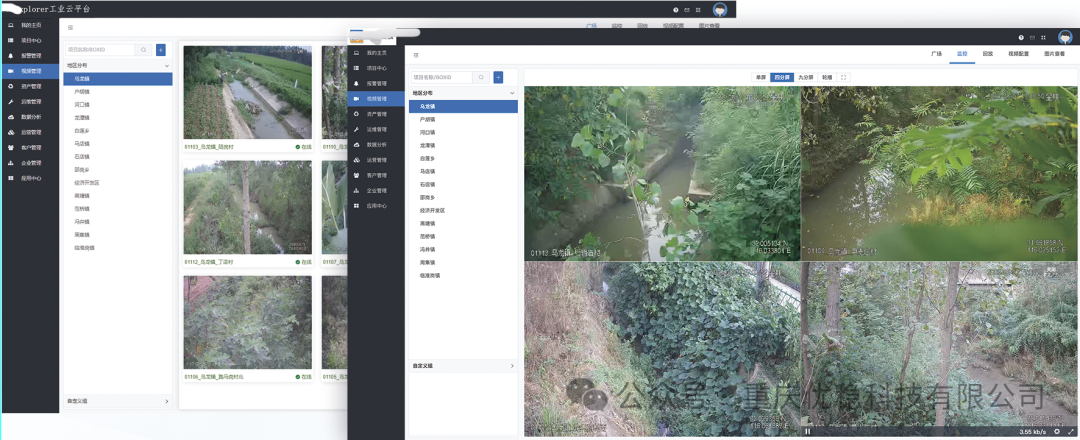Image resolution: width=1080 pixels, height=440 pixels.
Task: Open 数据分析 in the far-left sidebar
Action: [31, 117]
